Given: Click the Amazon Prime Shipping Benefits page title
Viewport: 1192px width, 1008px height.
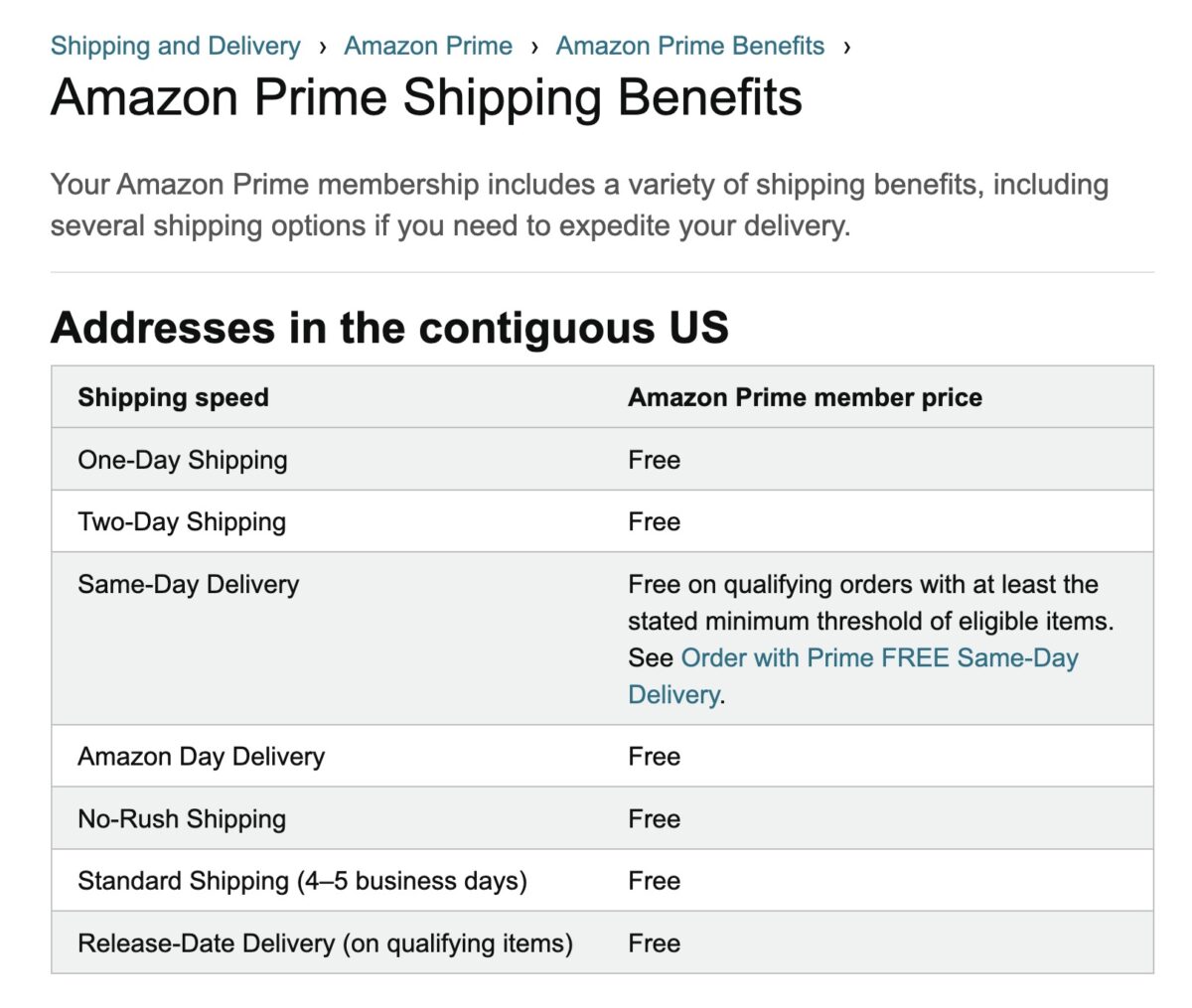Looking at the screenshot, I should (427, 97).
